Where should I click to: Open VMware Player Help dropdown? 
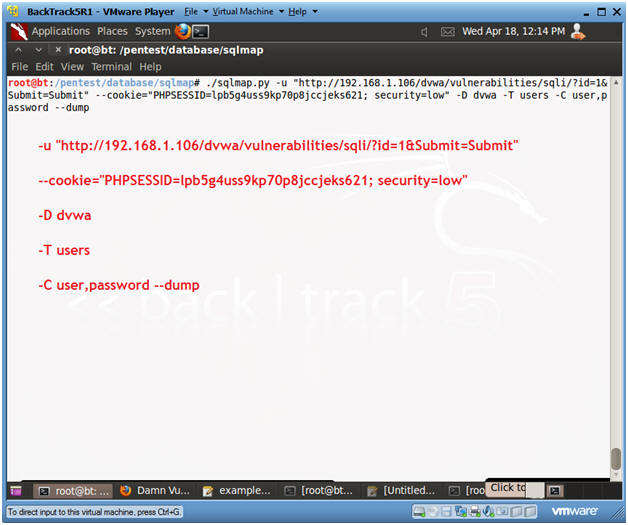(x=303, y=12)
